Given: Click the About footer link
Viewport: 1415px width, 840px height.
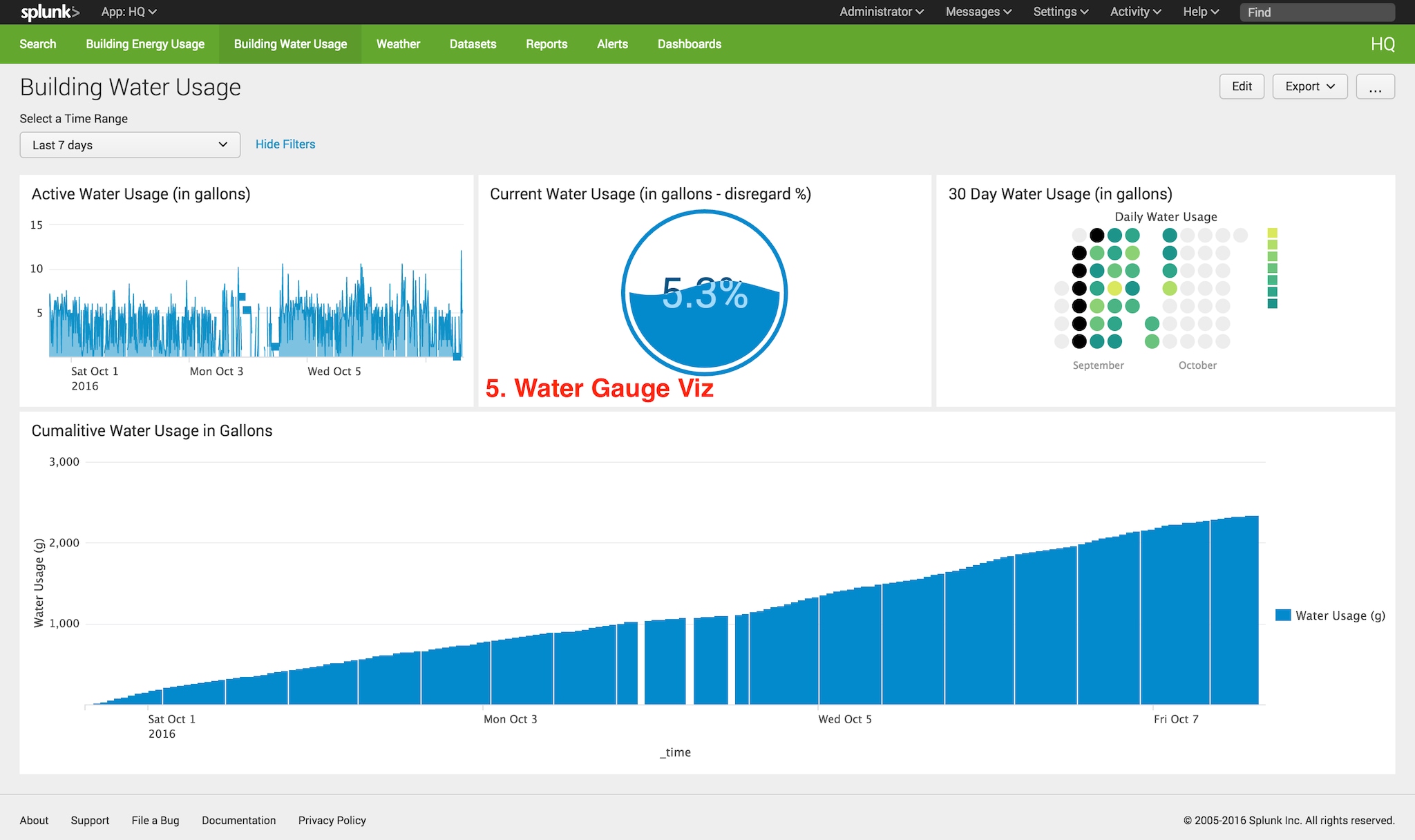Looking at the screenshot, I should (34, 821).
